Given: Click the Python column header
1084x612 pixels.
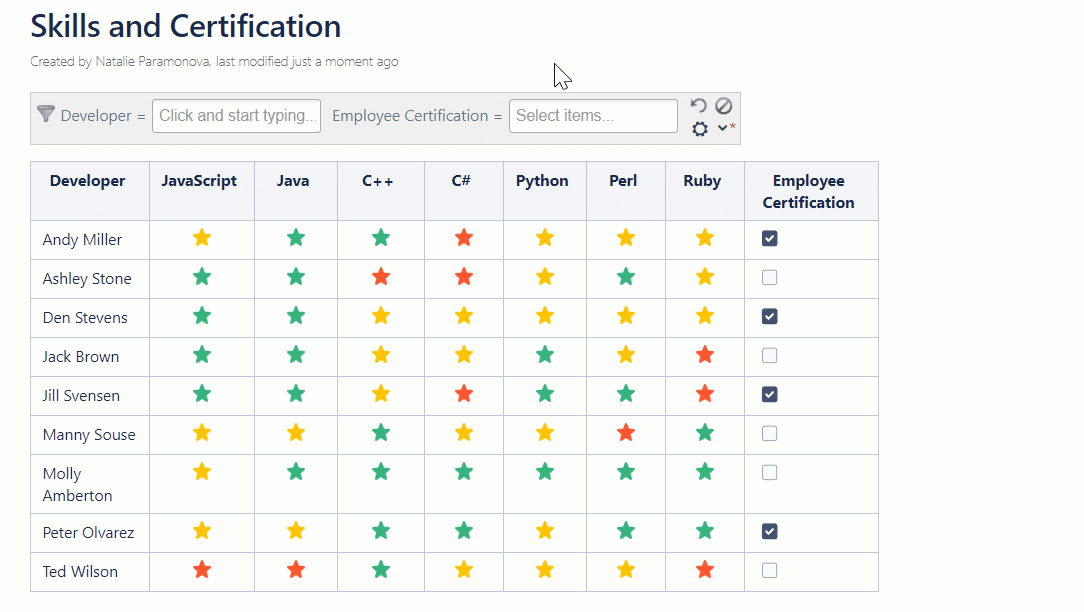Looking at the screenshot, I should [542, 181].
